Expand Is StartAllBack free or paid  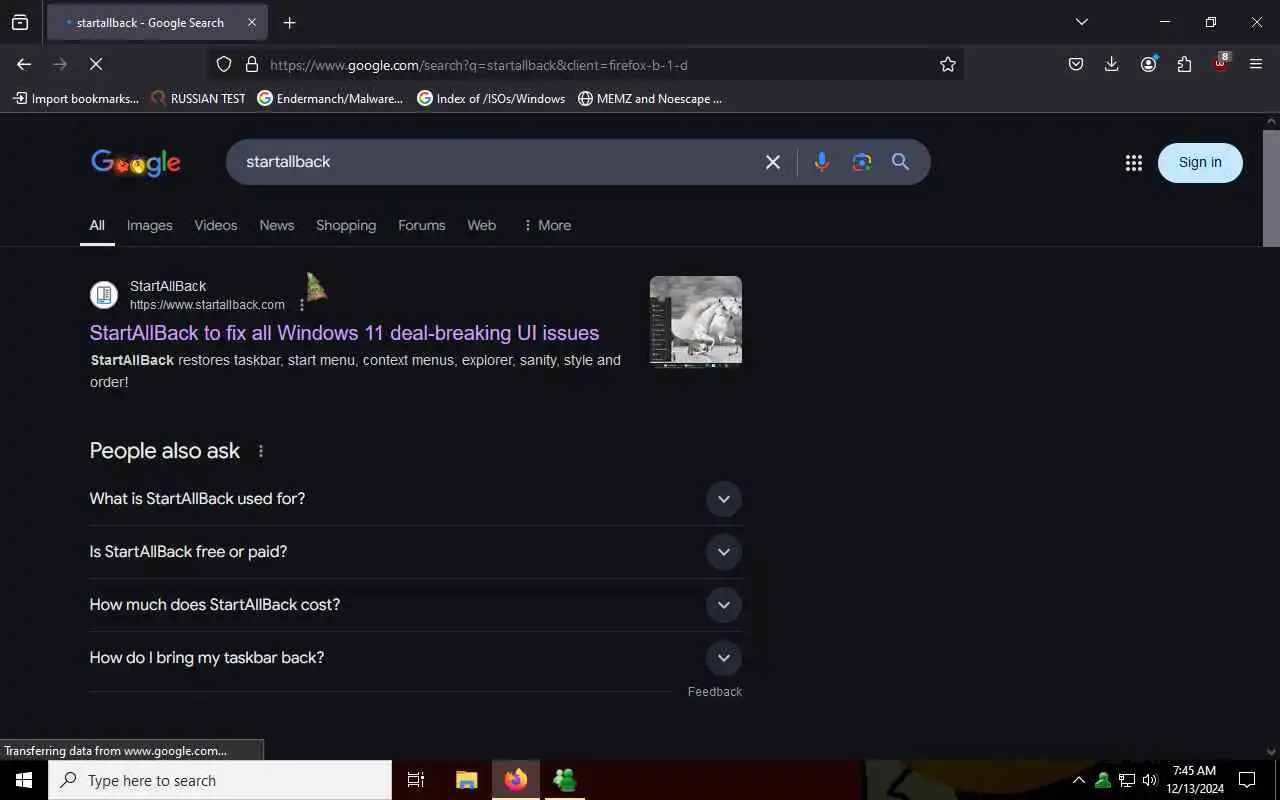pos(416,552)
